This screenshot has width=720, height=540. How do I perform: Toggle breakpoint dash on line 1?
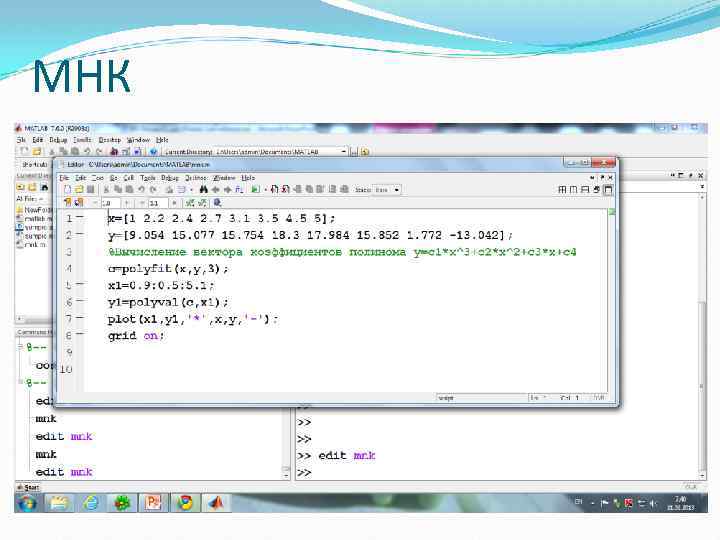point(80,217)
